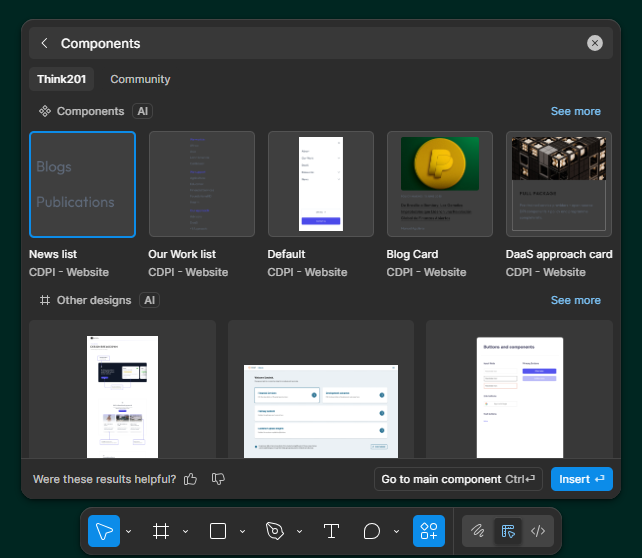The width and height of the screenshot is (642, 558).
Task: Select the Pen tool
Action: point(275,531)
